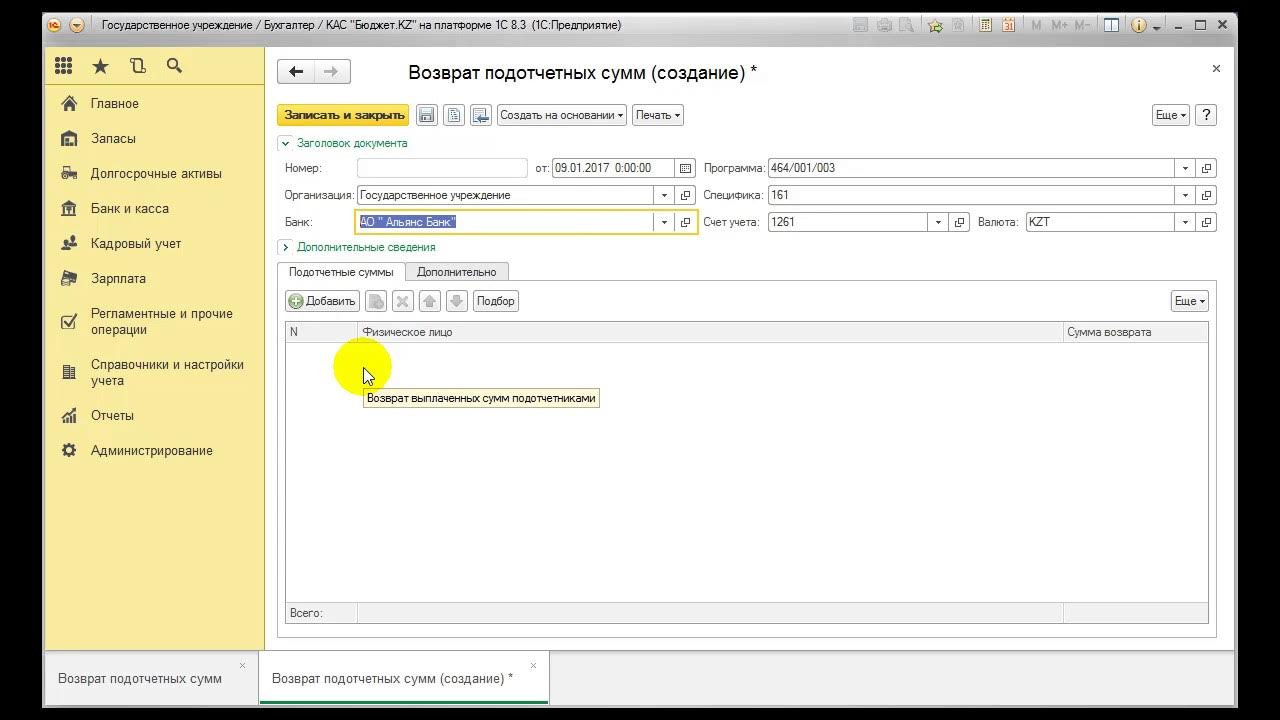
Task: Expand Специфика dropdown list
Action: coord(1185,195)
